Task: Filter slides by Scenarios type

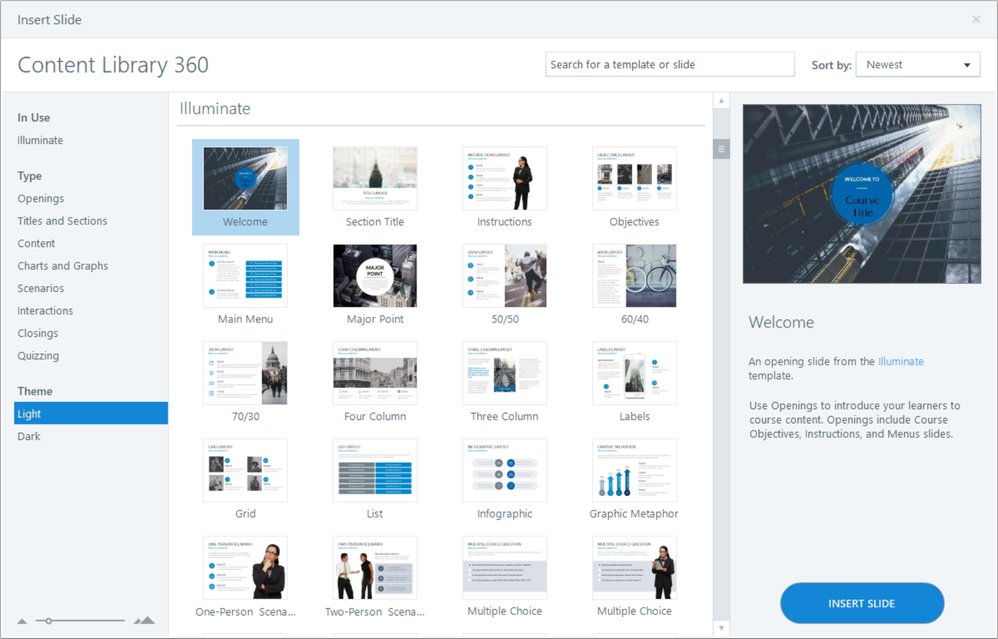Action: (x=41, y=288)
